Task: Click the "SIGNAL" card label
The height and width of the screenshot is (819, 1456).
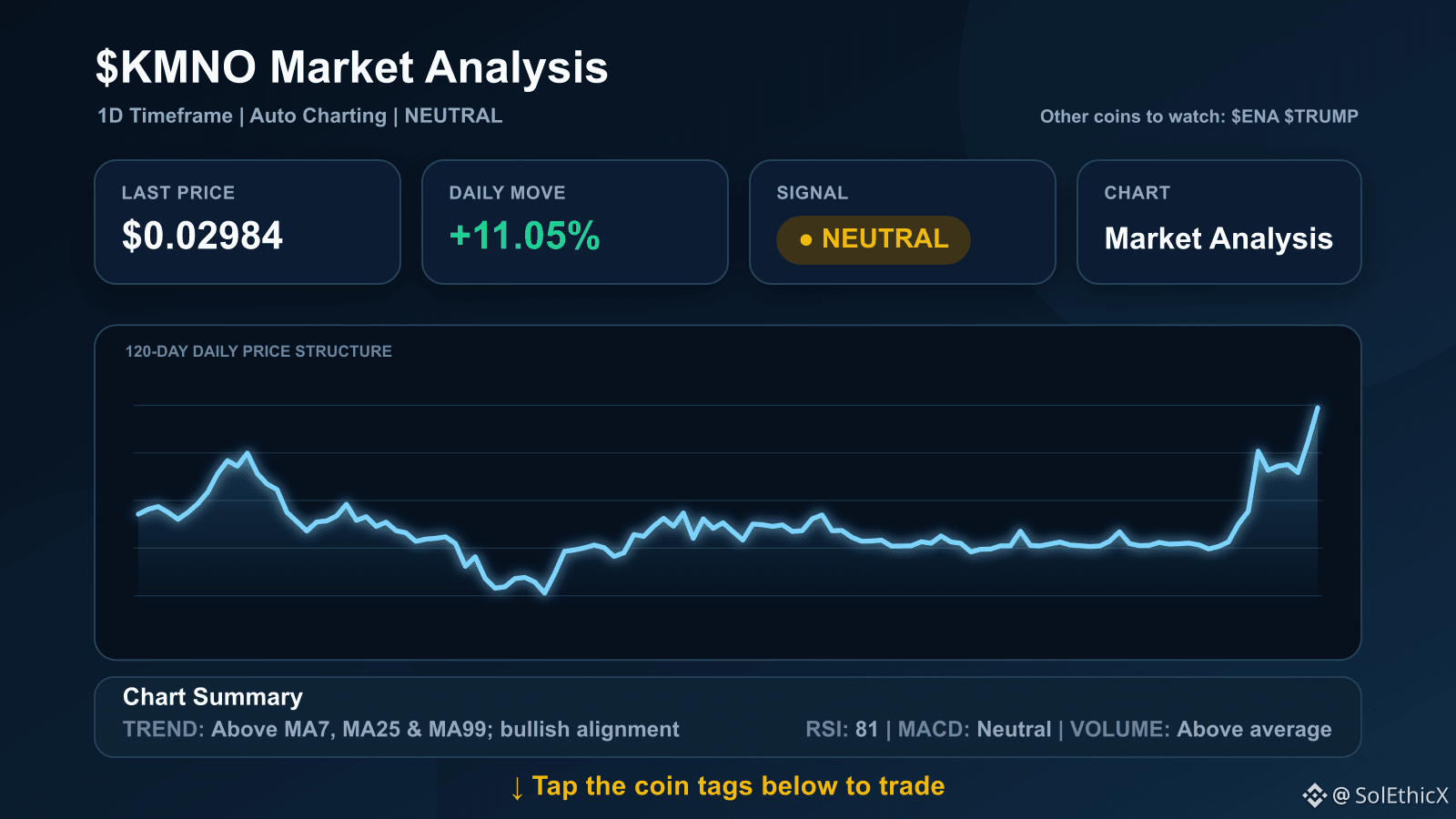Action: tap(812, 193)
